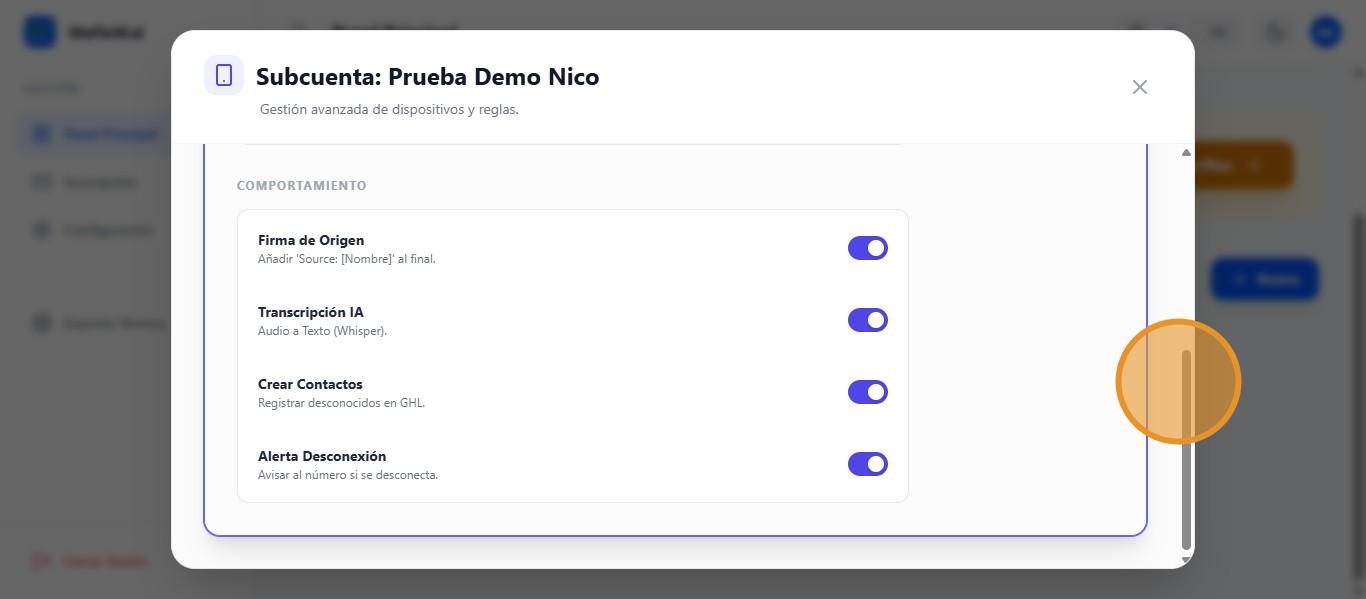Screen dimensions: 1366x599
Task: Switch off Alerta Desconexión
Action: click(x=867, y=464)
